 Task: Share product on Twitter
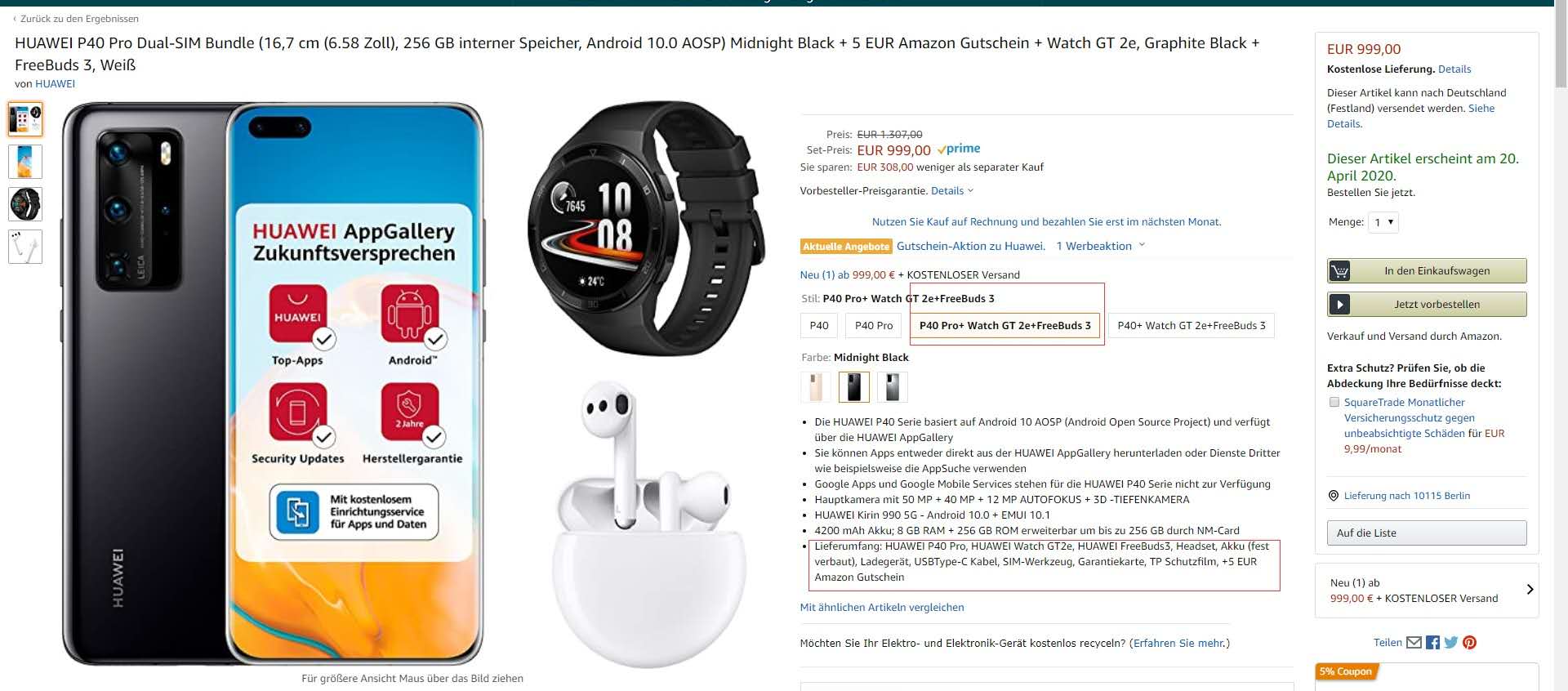click(1451, 643)
